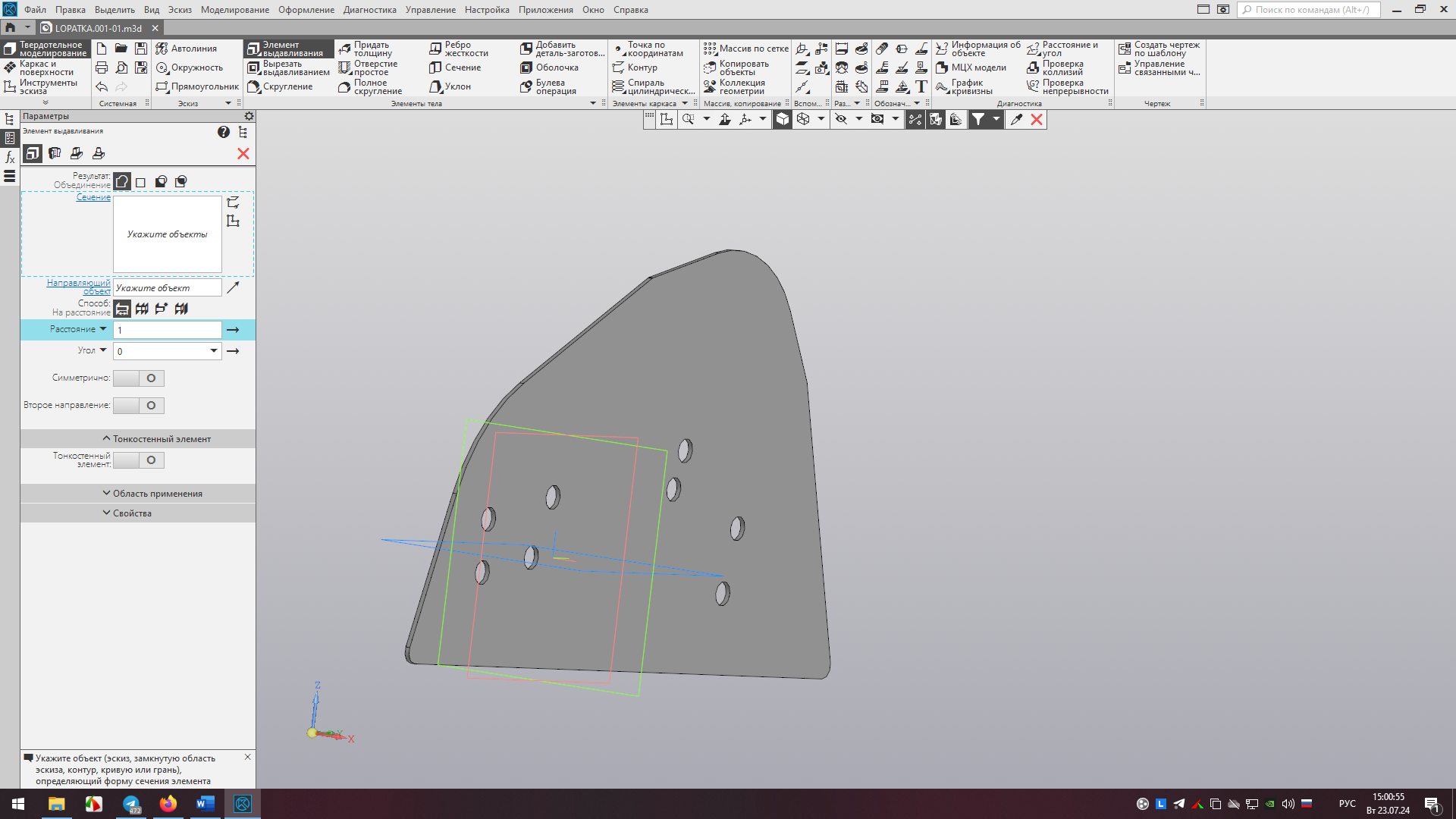Click the eyedropper icon in view toolbar
Image resolution: width=1456 pixels, height=819 pixels.
[x=1016, y=119]
